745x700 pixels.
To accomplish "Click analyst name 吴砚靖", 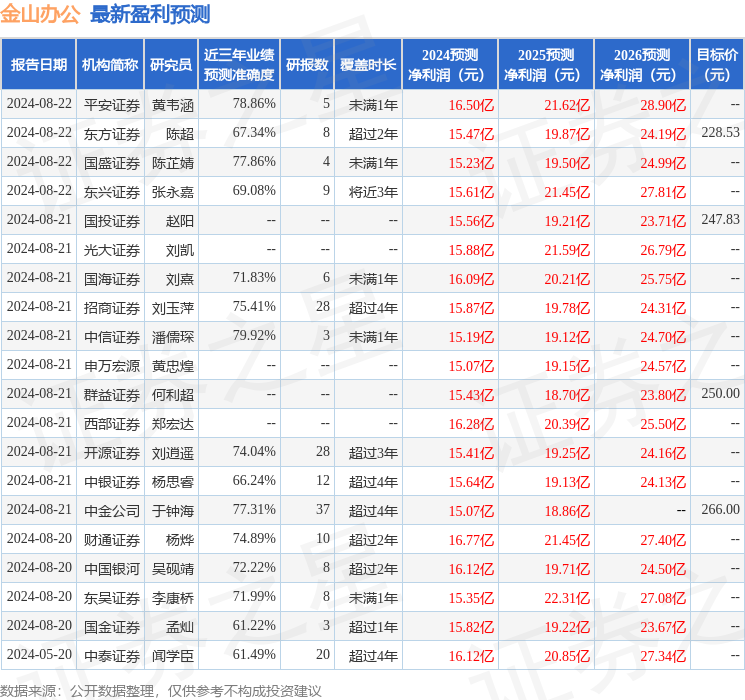I will 173,569.
